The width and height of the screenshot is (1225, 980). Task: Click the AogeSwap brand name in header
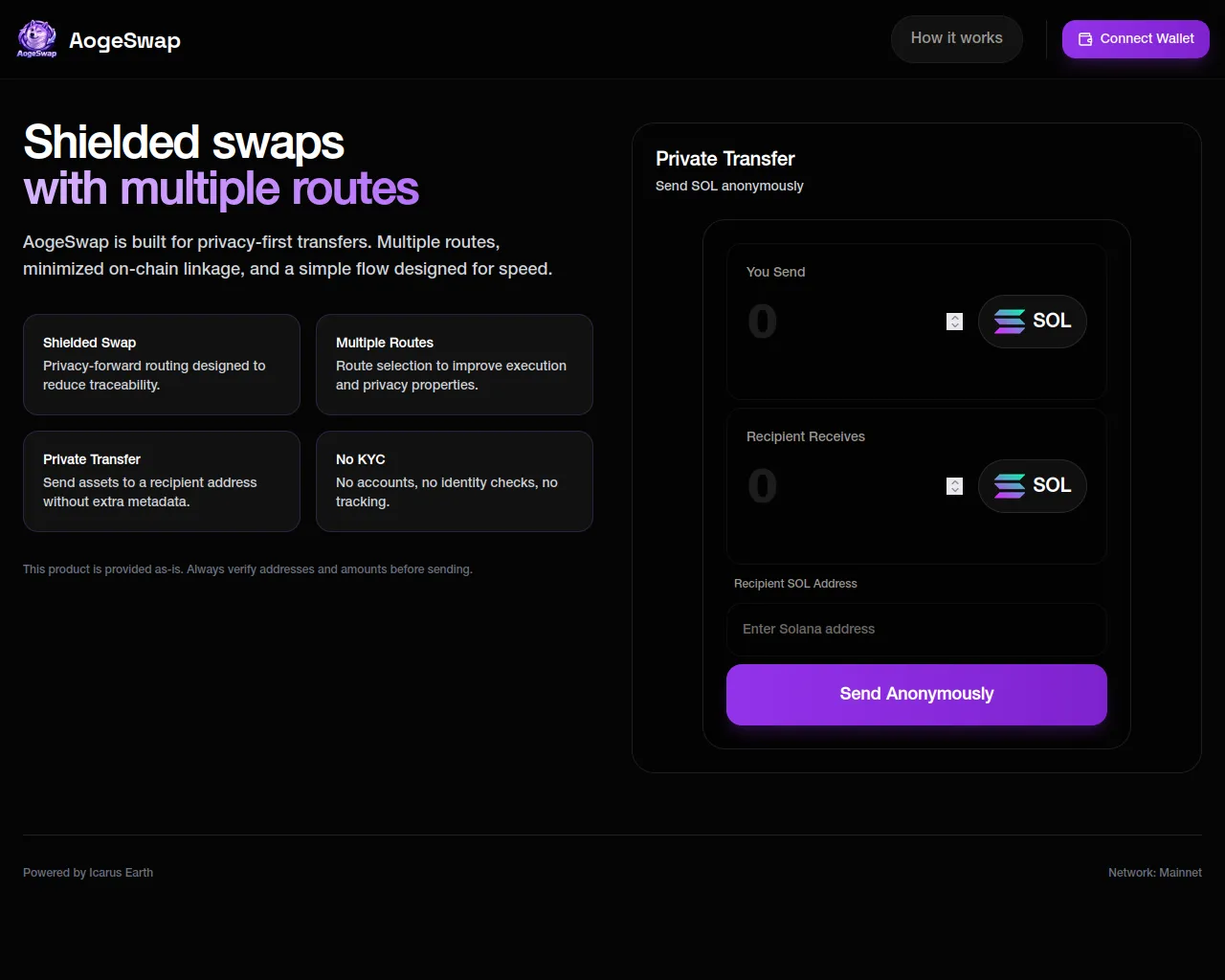(x=124, y=40)
